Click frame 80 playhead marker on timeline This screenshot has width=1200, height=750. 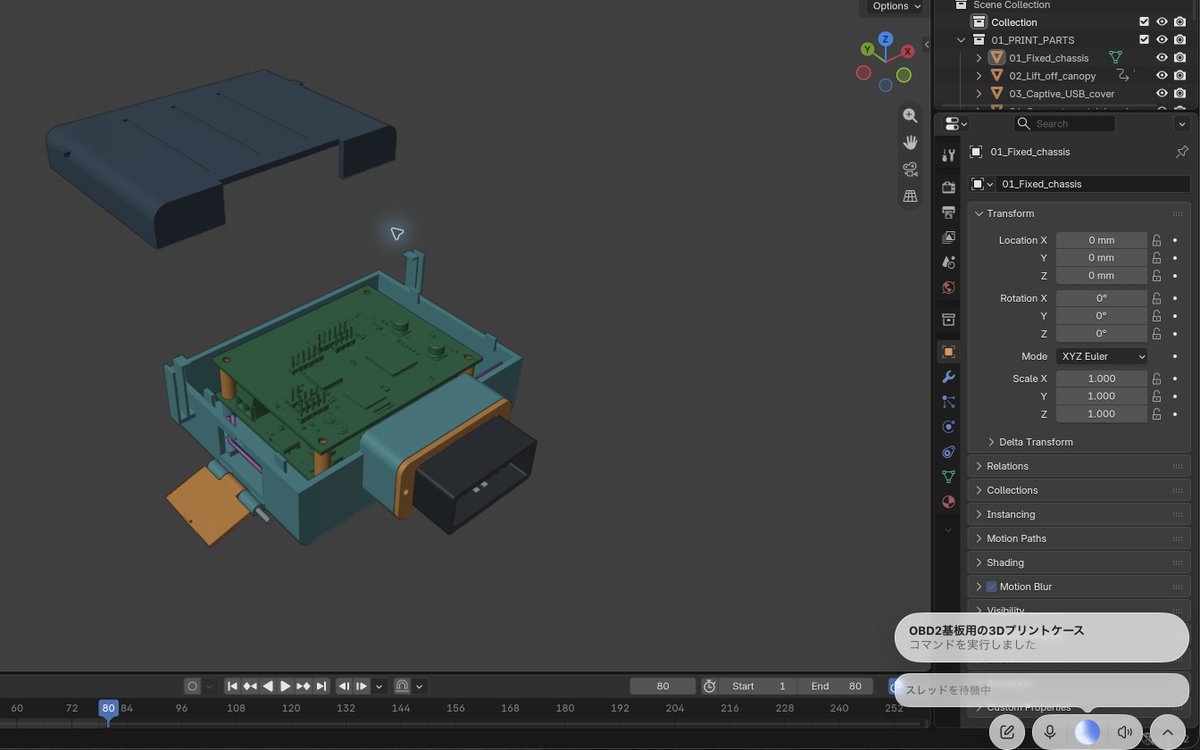pos(108,708)
